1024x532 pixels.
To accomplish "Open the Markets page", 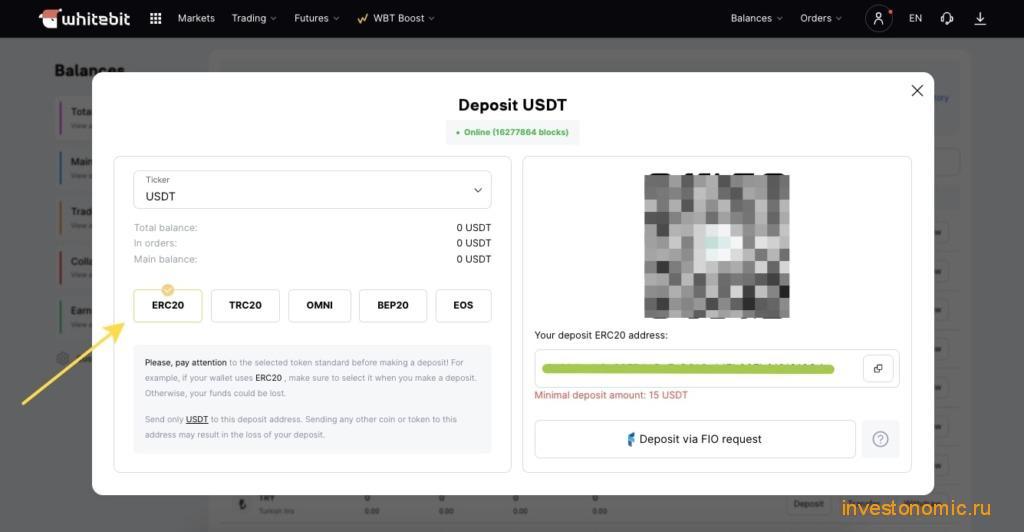I will point(196,18).
